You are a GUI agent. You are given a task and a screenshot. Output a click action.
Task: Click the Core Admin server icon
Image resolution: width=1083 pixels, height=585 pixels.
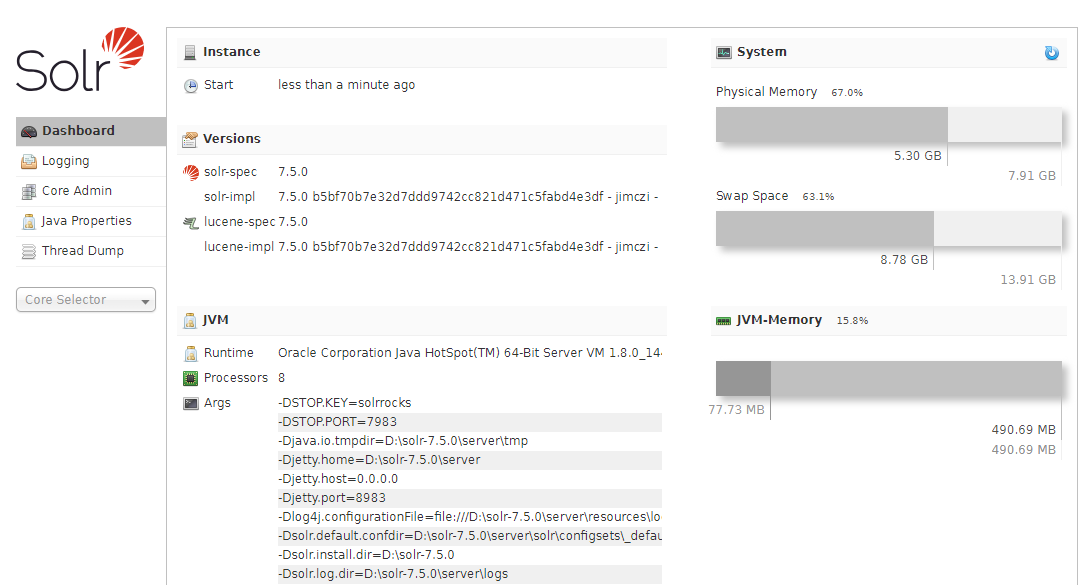pos(28,191)
